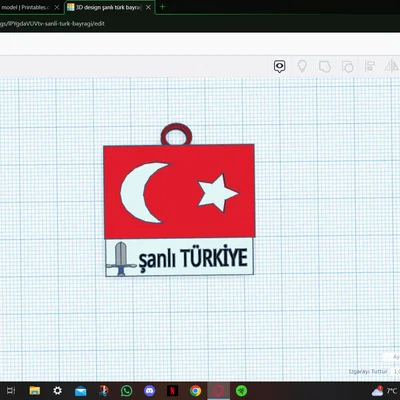Screen dimensions: 400x400
Task: Open the green Razer app taskbar icon
Action: point(242,391)
